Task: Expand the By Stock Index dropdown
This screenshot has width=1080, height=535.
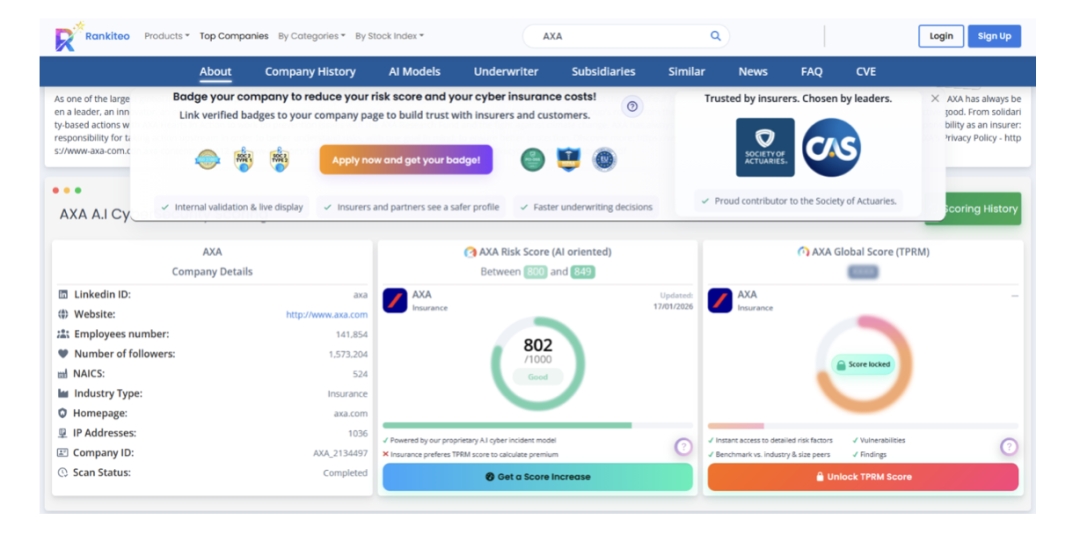Action: pyautogui.click(x=389, y=36)
